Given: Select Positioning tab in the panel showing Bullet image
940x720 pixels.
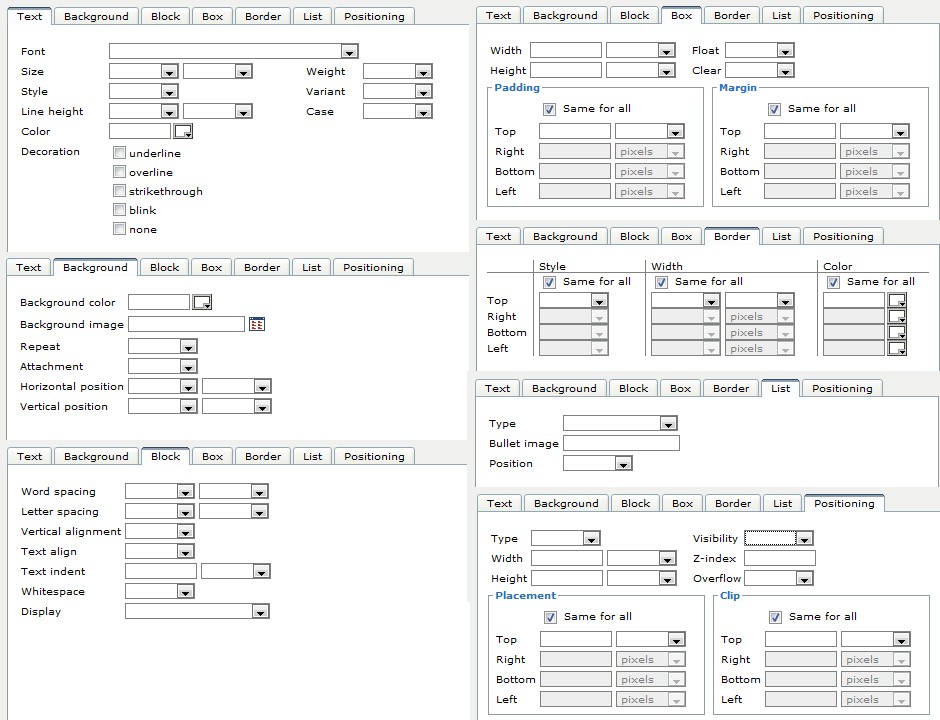Looking at the screenshot, I should 842,388.
